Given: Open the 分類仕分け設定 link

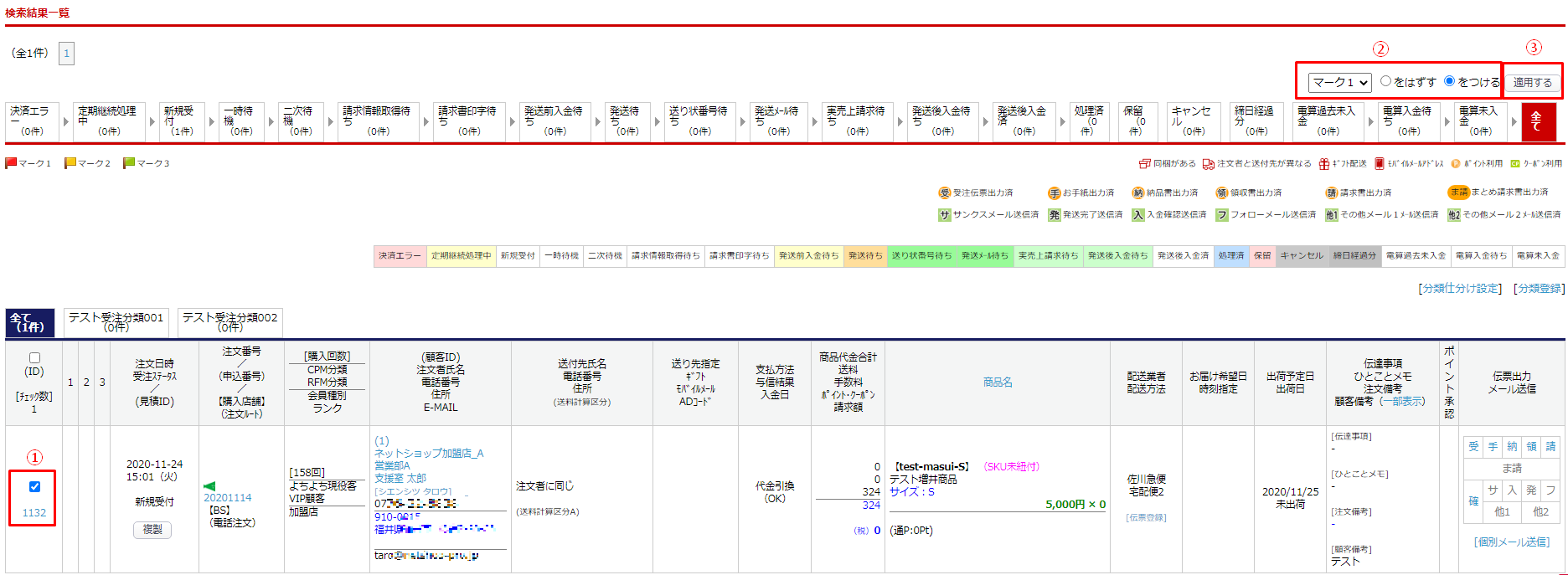Looking at the screenshot, I should (x=1460, y=288).
